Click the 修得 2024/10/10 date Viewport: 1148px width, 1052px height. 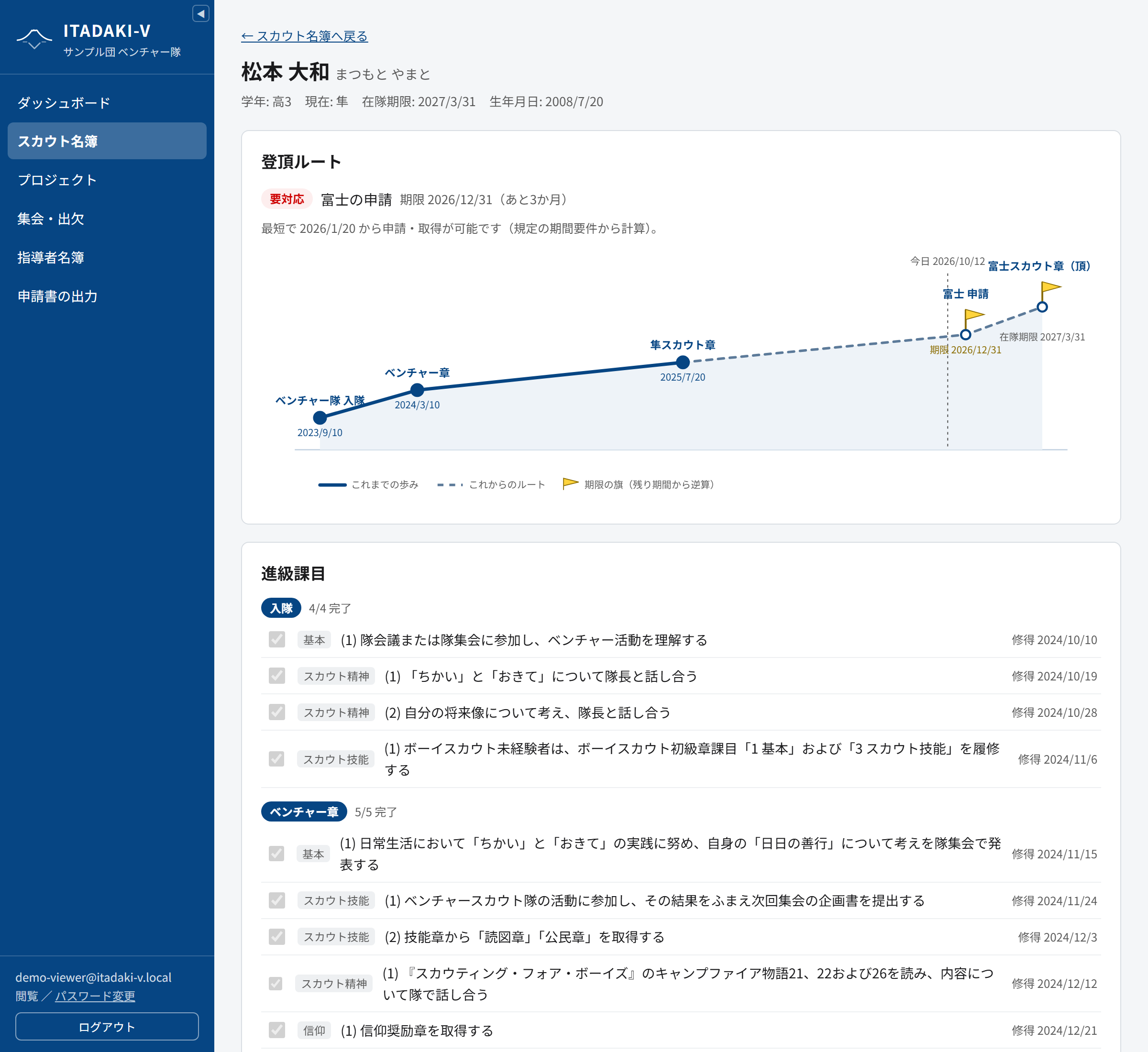pos(1054,640)
